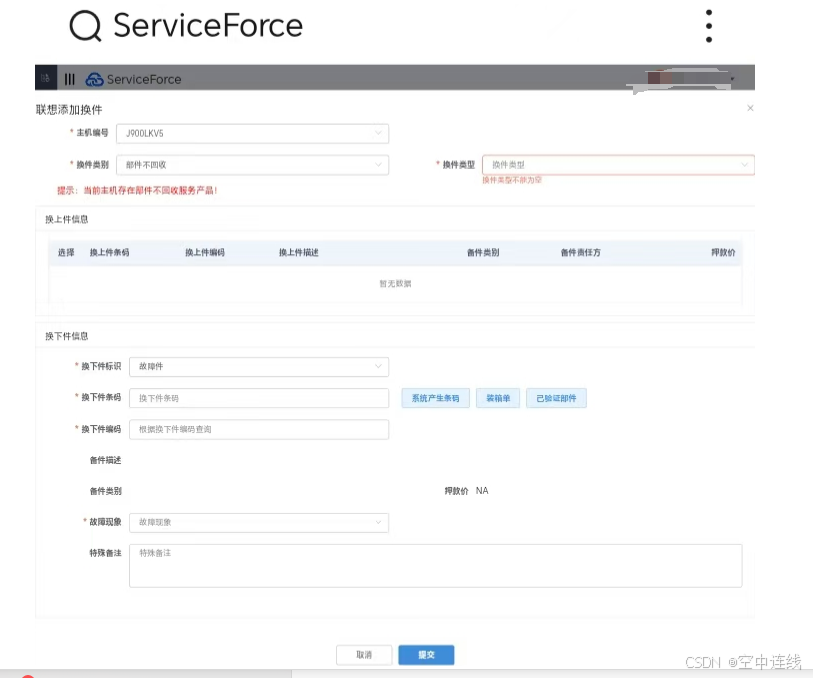Click the 换上件描述 column header
813x678 pixels.
coord(299,252)
